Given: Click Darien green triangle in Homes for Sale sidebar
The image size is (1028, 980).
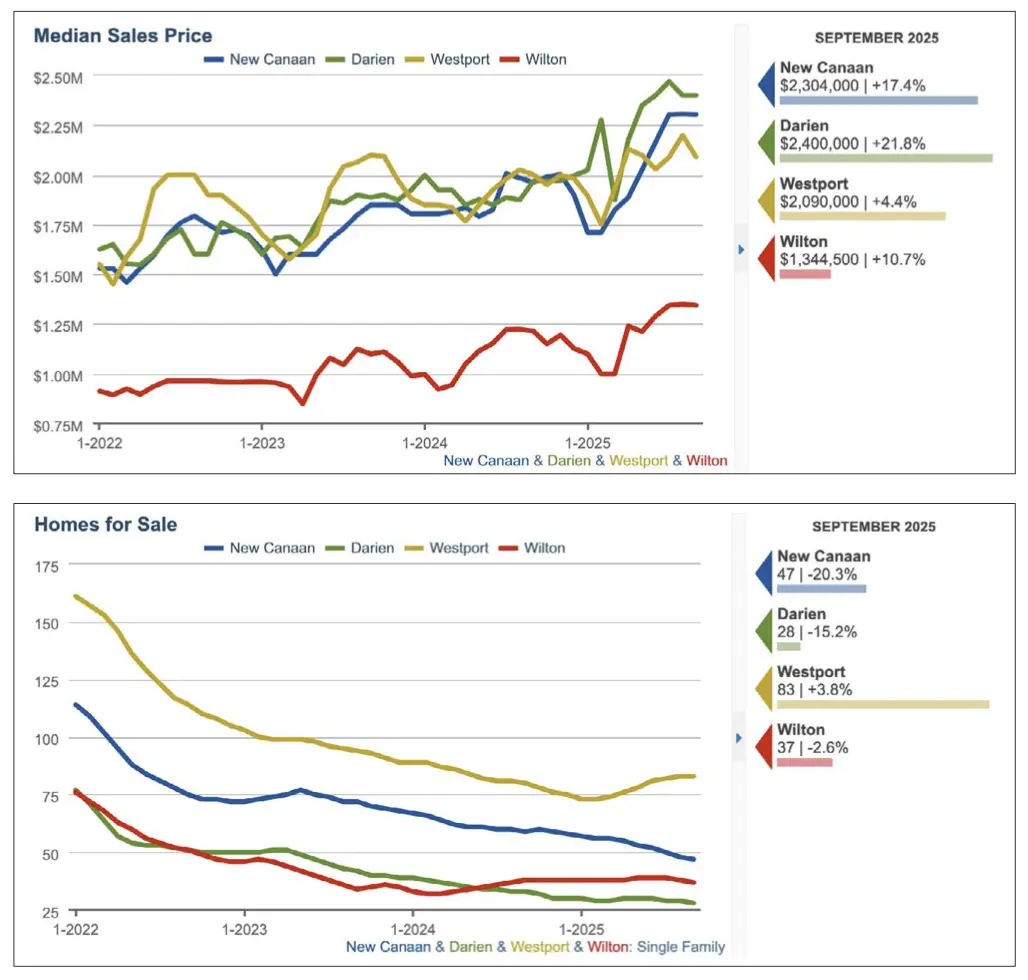Looking at the screenshot, I should 764,627.
